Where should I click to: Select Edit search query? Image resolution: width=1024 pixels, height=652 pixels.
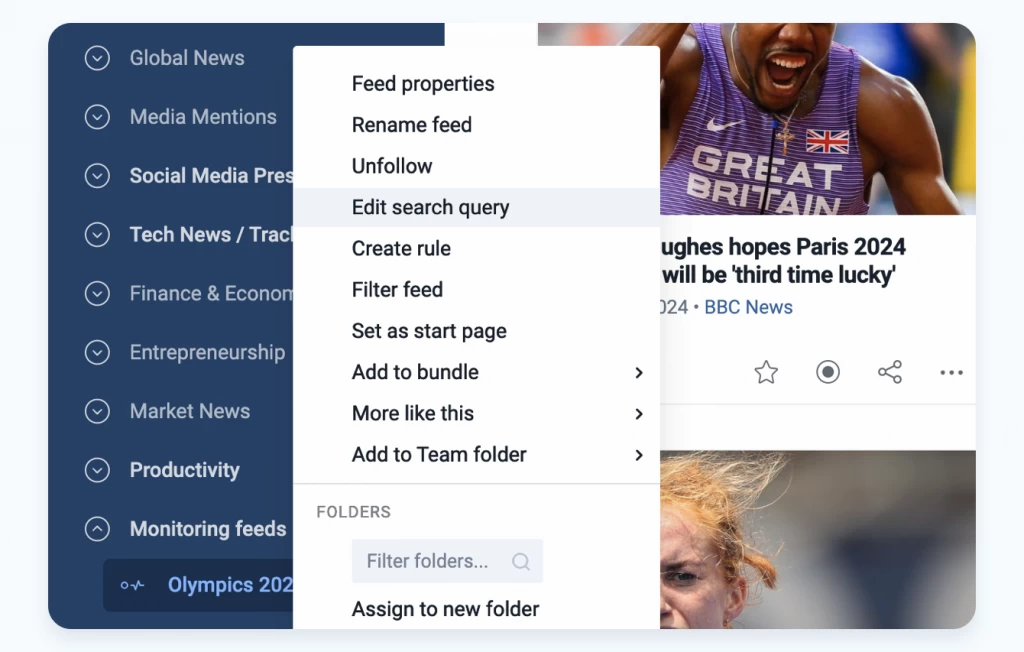(430, 207)
